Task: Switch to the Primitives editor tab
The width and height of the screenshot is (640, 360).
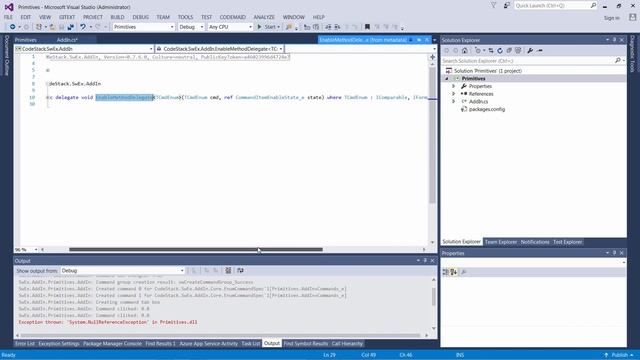Action: [x=26, y=40]
